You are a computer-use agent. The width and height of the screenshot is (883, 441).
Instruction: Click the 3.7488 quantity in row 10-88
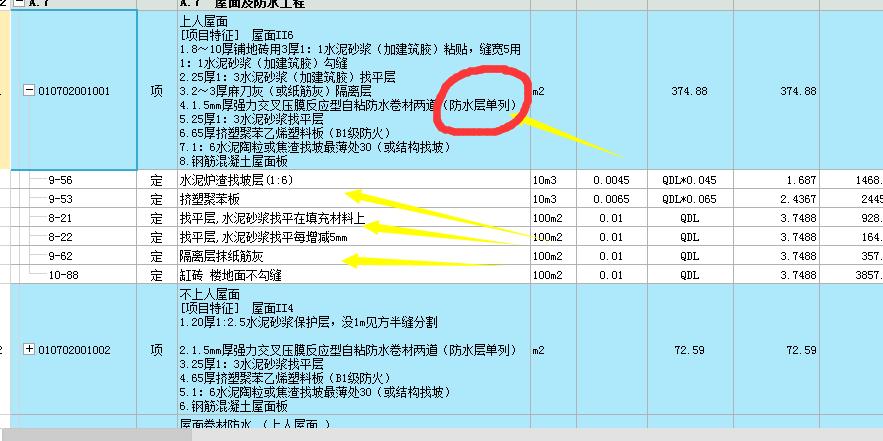click(798, 275)
